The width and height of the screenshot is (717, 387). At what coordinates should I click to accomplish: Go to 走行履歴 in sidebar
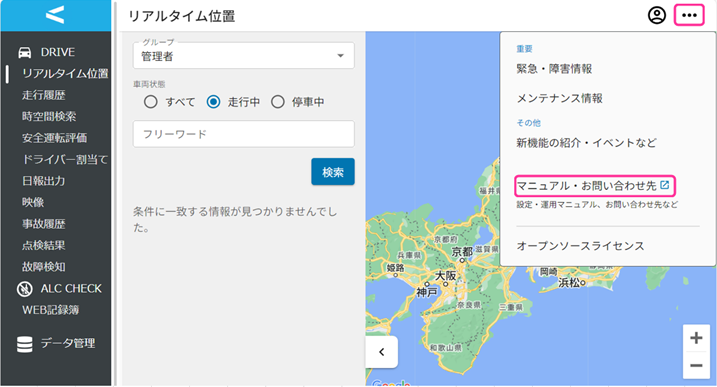coord(43,95)
